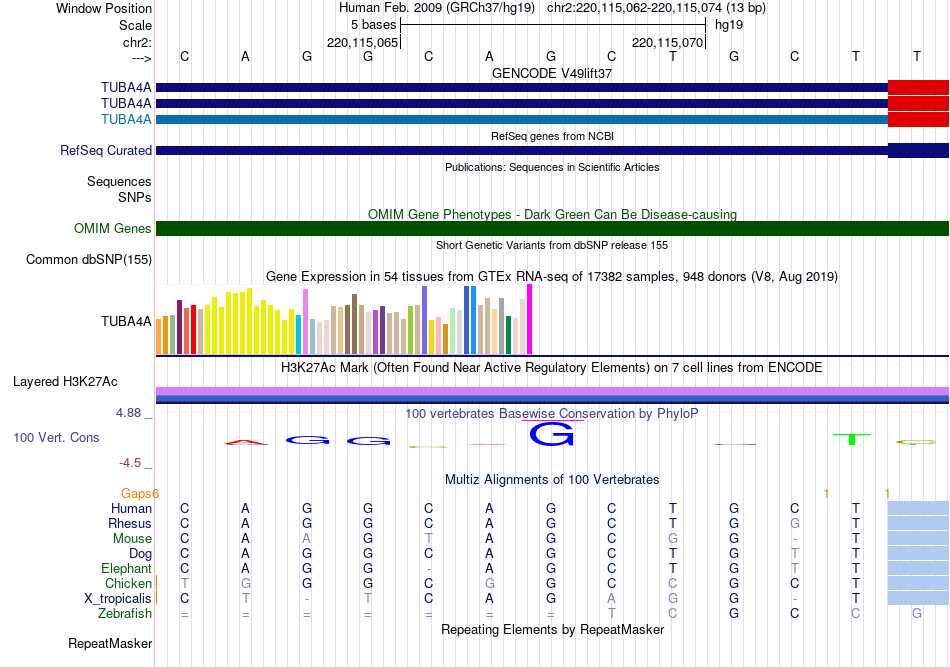Click the Dog species label
This screenshot has width=950, height=667.
coord(141,553)
